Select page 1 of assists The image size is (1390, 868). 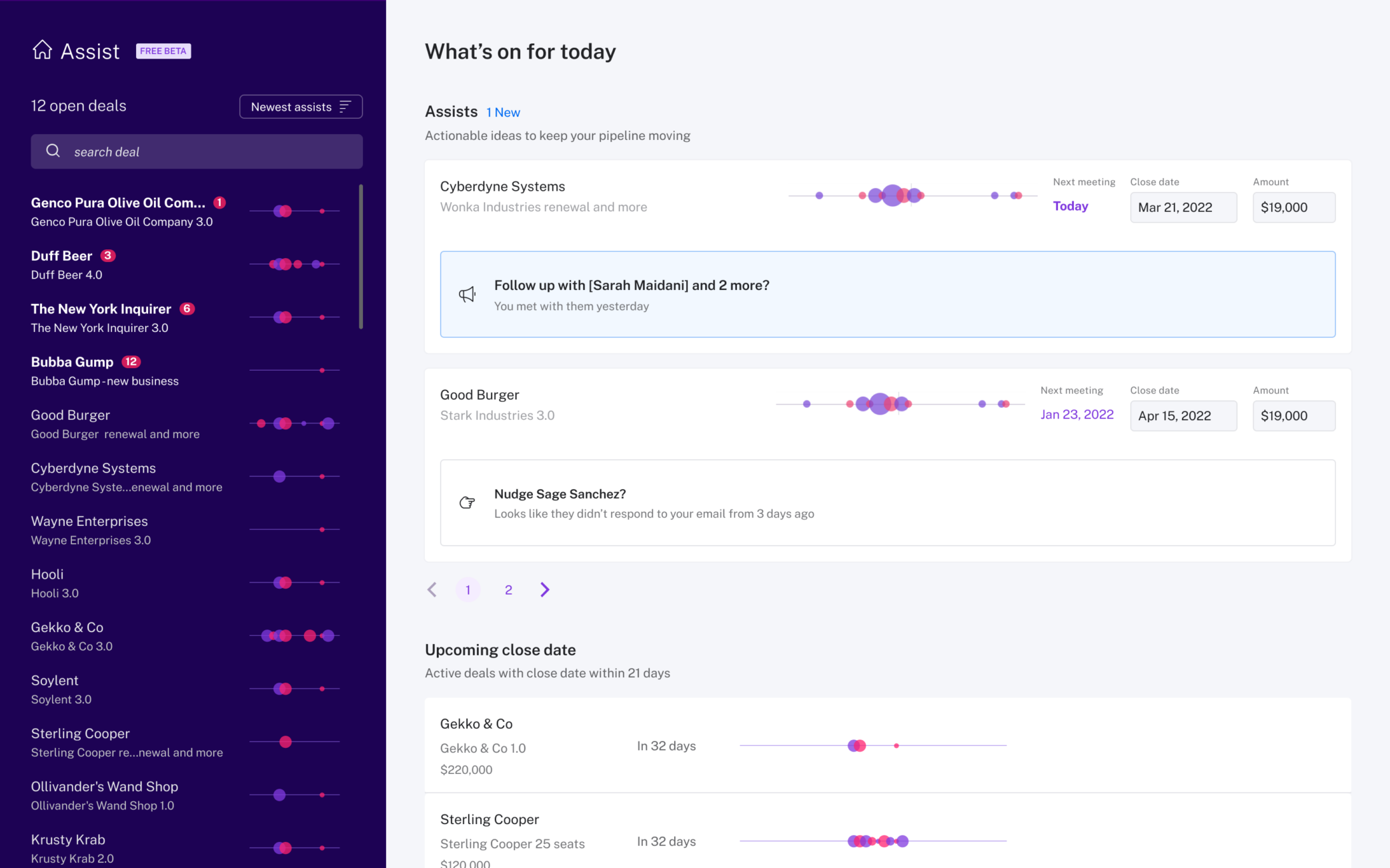(468, 589)
